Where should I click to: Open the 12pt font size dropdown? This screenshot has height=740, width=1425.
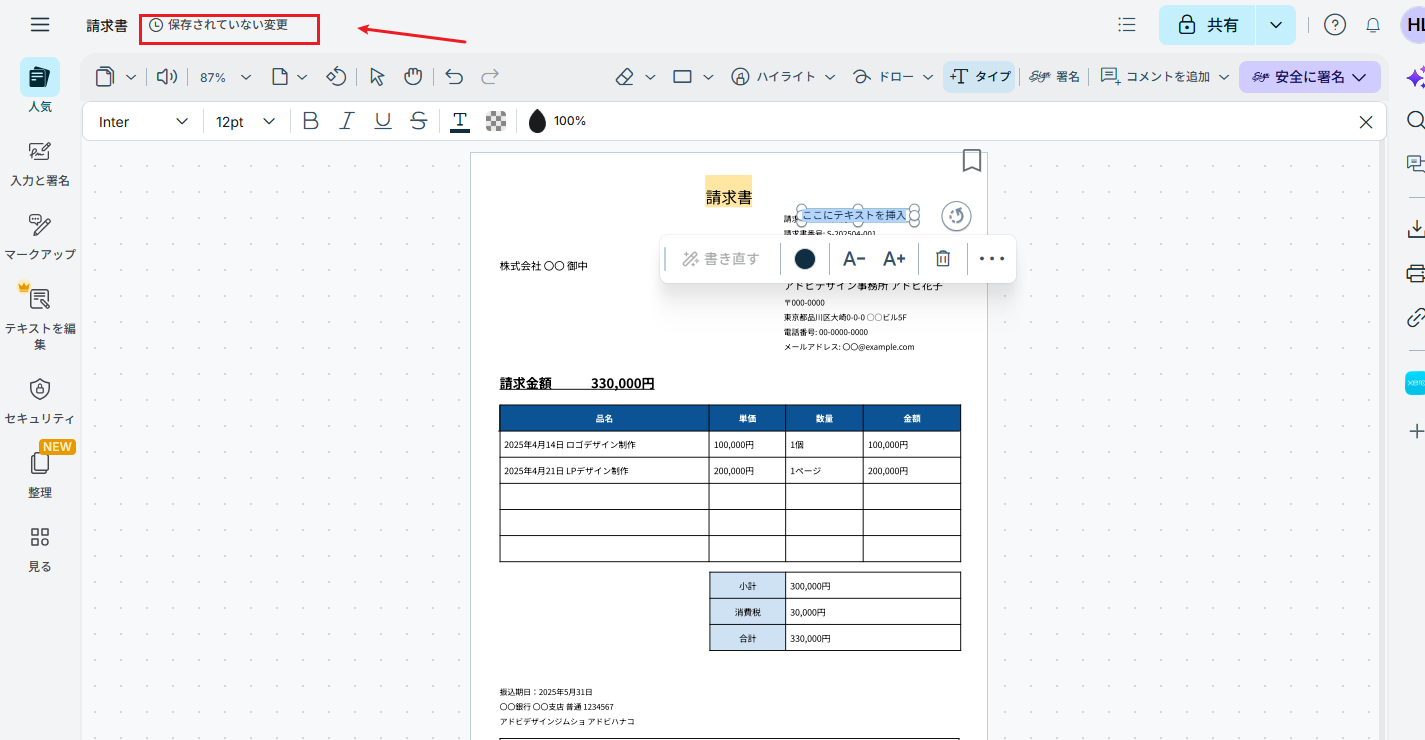245,121
